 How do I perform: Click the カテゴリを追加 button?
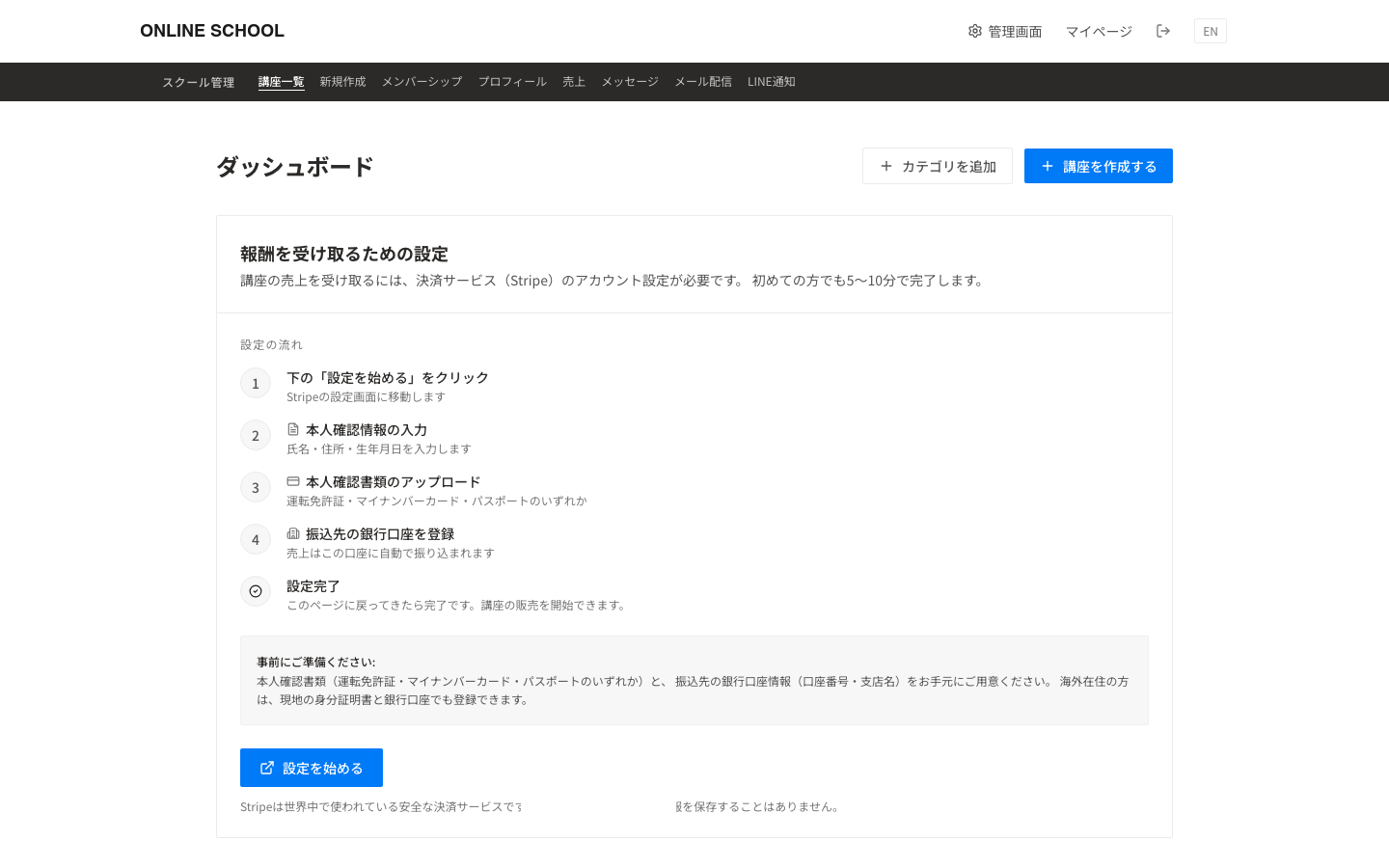click(x=938, y=166)
